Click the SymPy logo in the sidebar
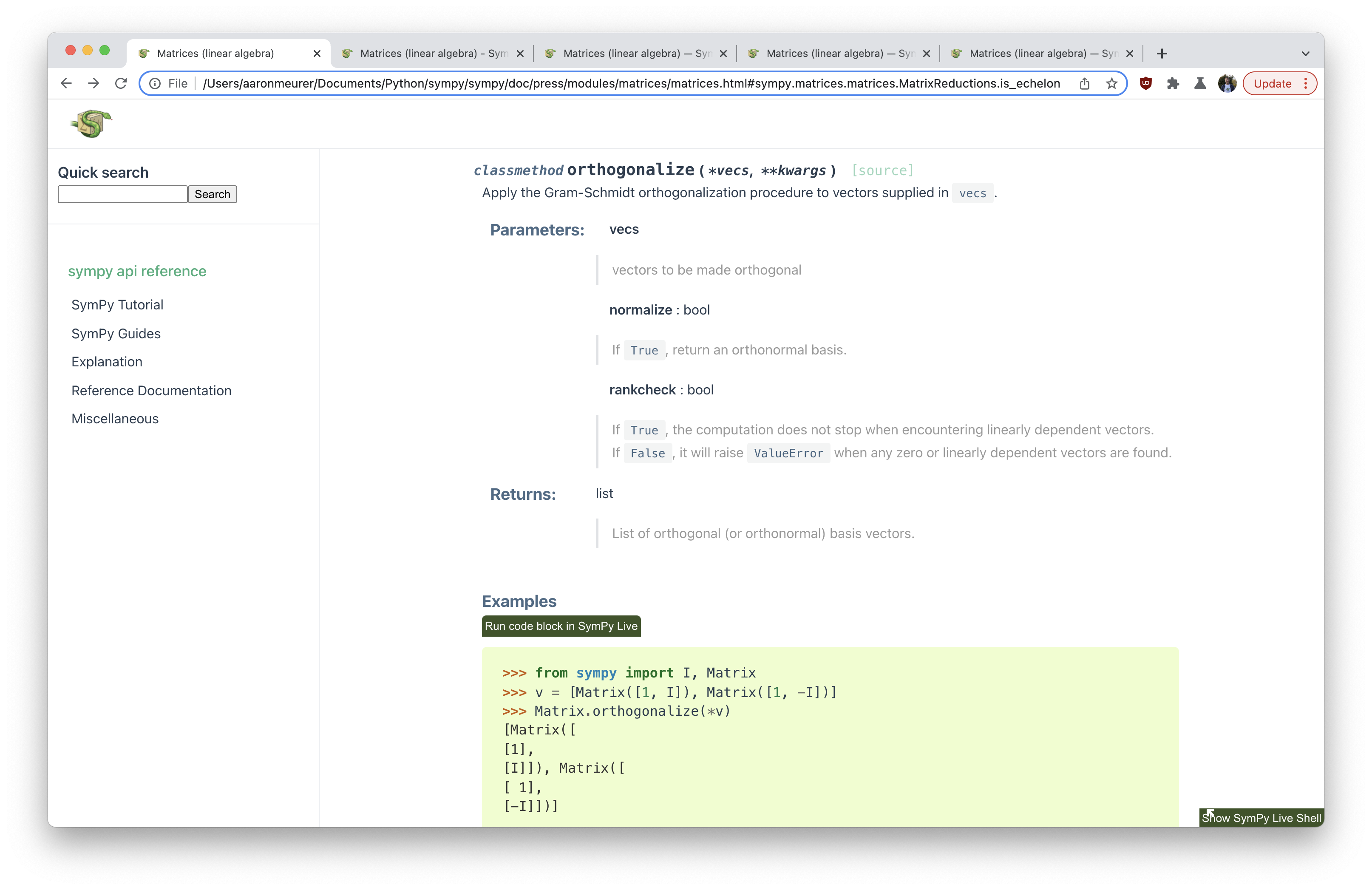 [x=90, y=123]
